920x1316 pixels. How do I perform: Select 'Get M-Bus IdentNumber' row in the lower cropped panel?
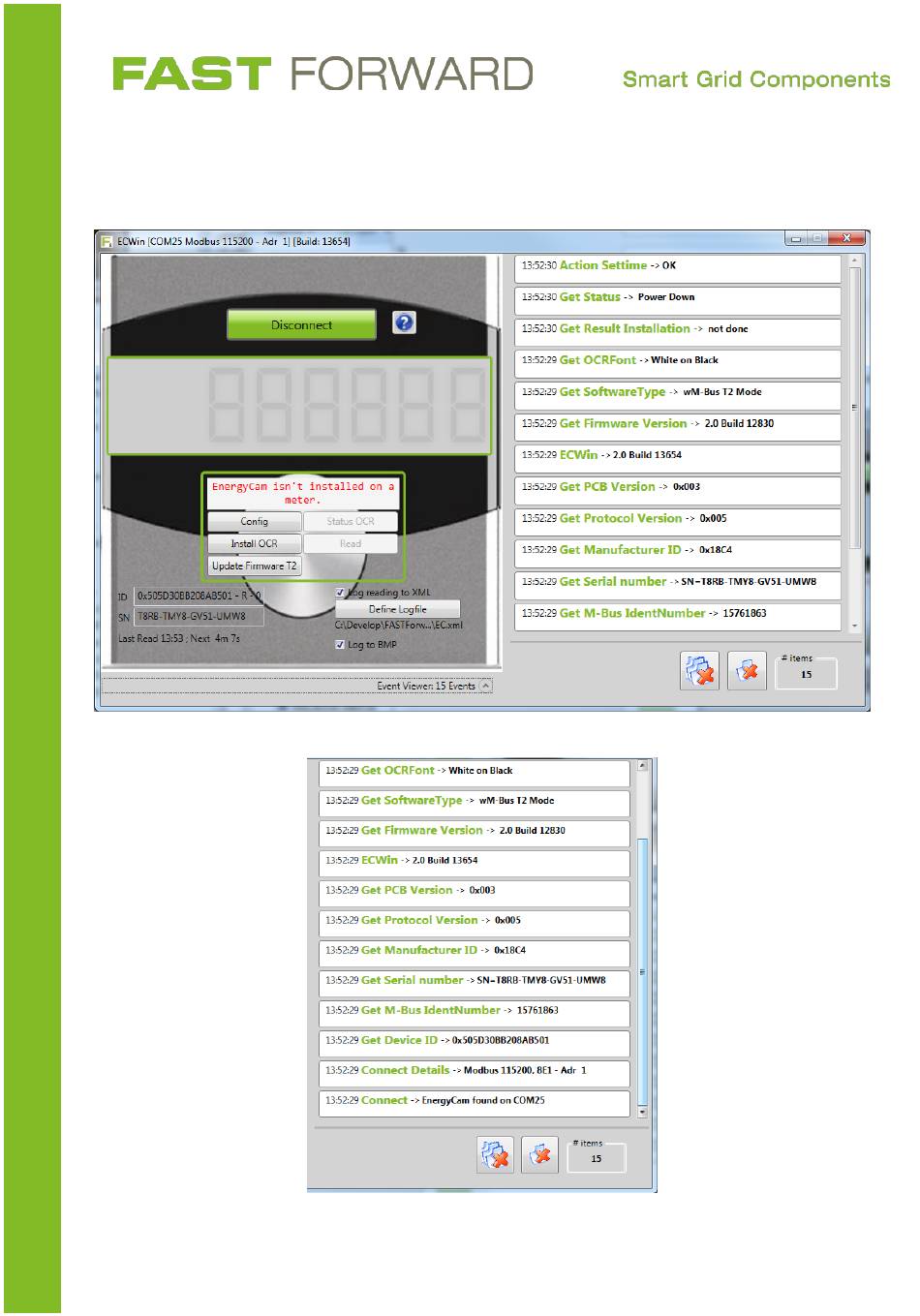474,1013
